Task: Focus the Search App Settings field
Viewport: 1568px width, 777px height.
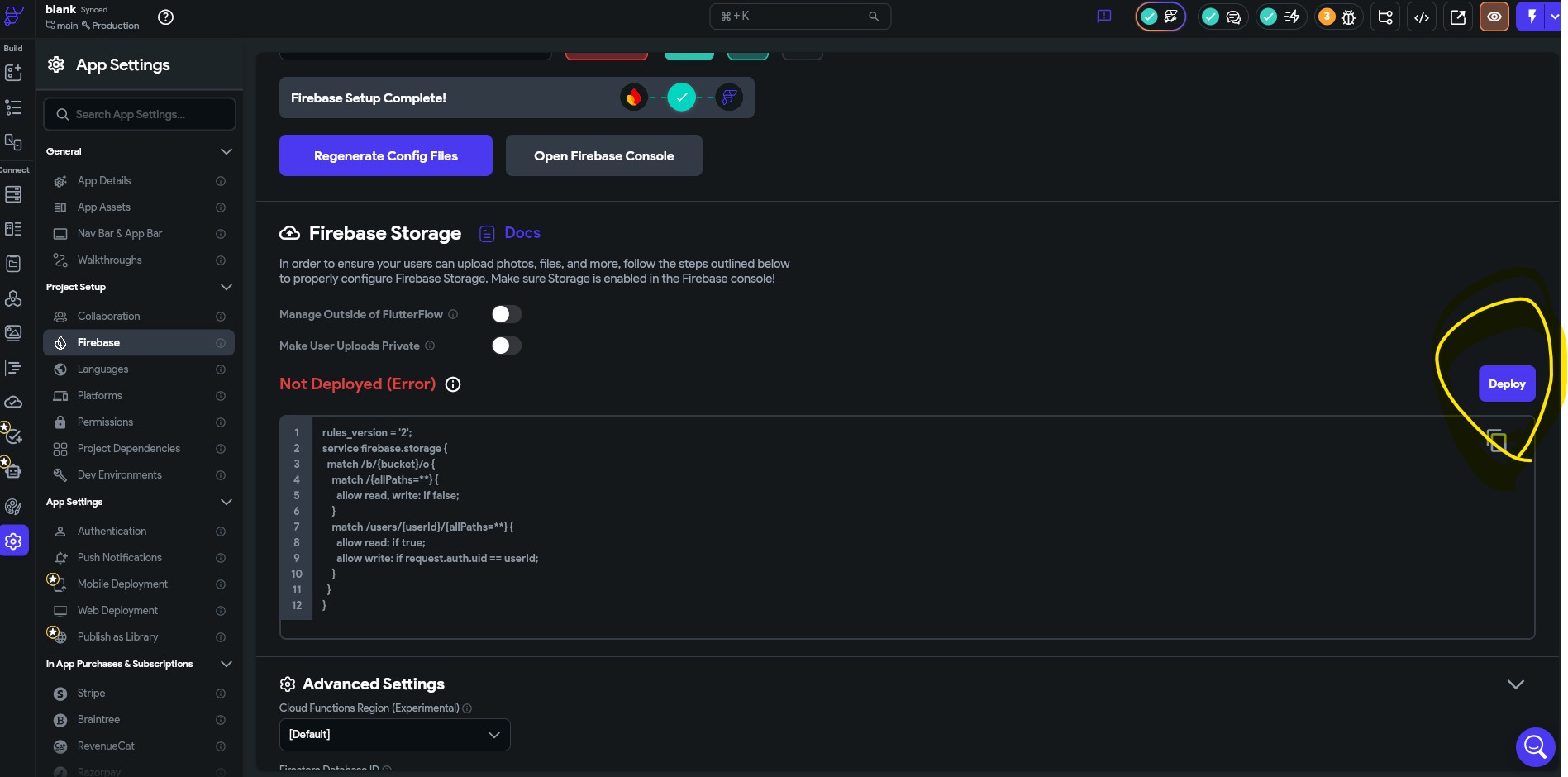Action: [x=140, y=114]
